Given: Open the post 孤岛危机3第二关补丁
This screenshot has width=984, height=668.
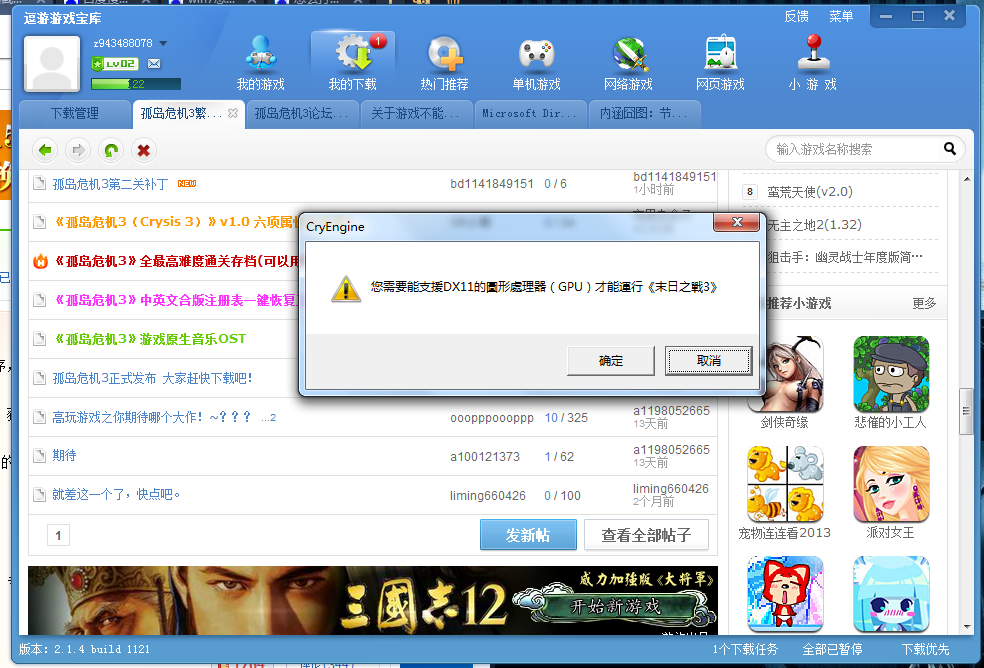Looking at the screenshot, I should [110, 184].
